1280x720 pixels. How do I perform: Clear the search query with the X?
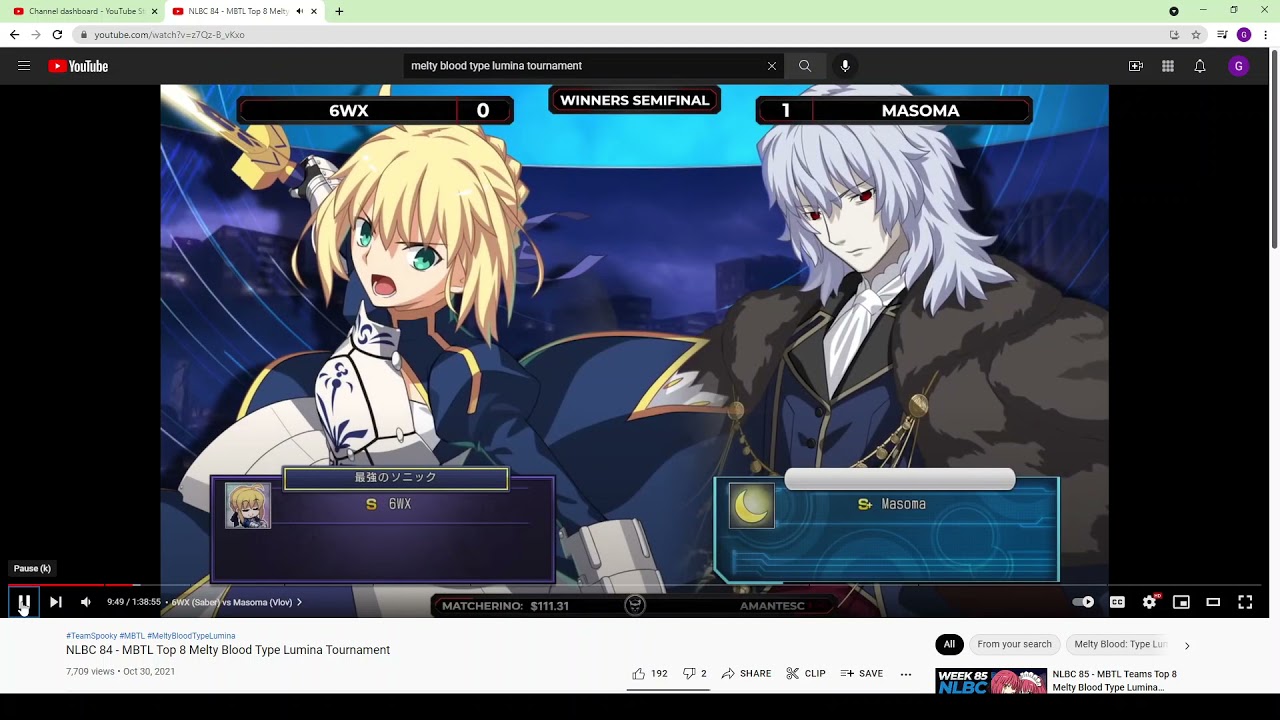coord(772,66)
